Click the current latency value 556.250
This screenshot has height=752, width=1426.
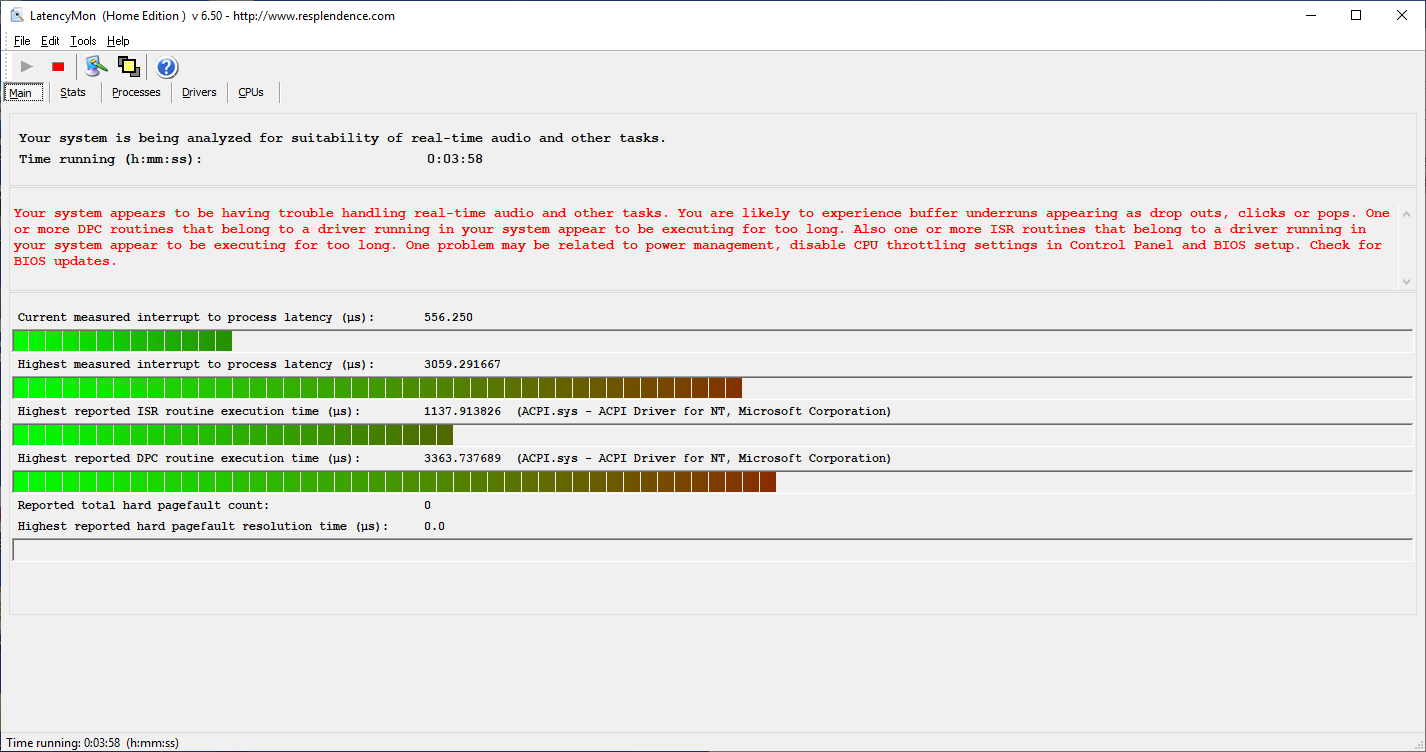pos(448,317)
